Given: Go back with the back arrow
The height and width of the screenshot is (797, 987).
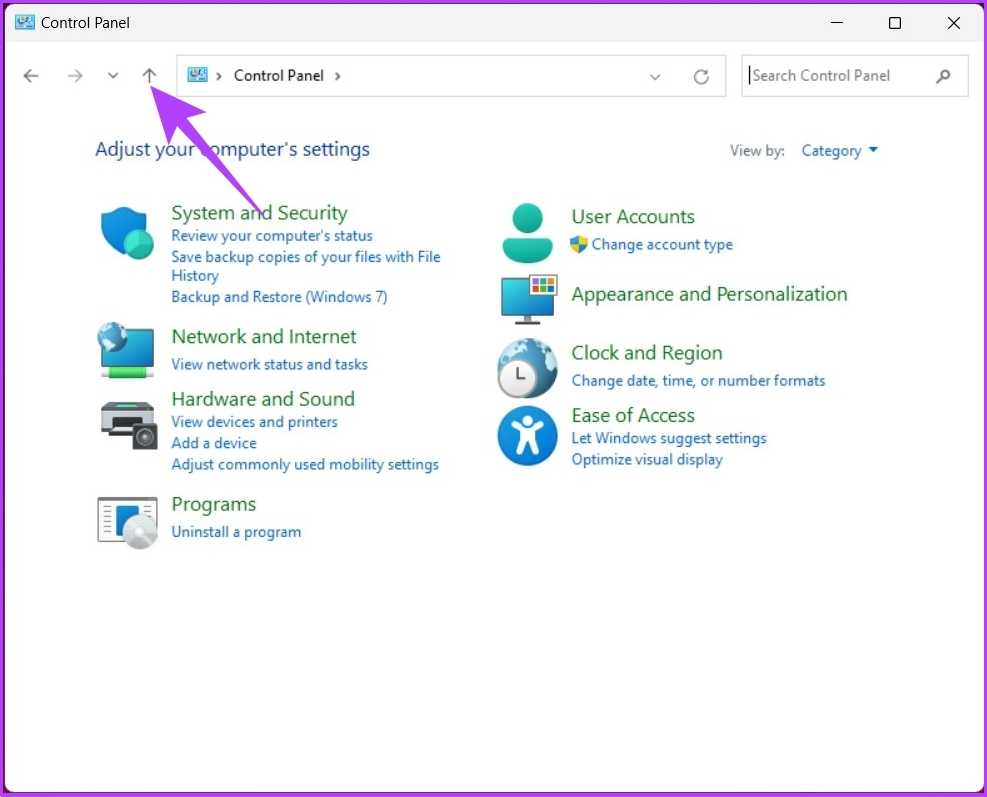Looking at the screenshot, I should pos(31,76).
